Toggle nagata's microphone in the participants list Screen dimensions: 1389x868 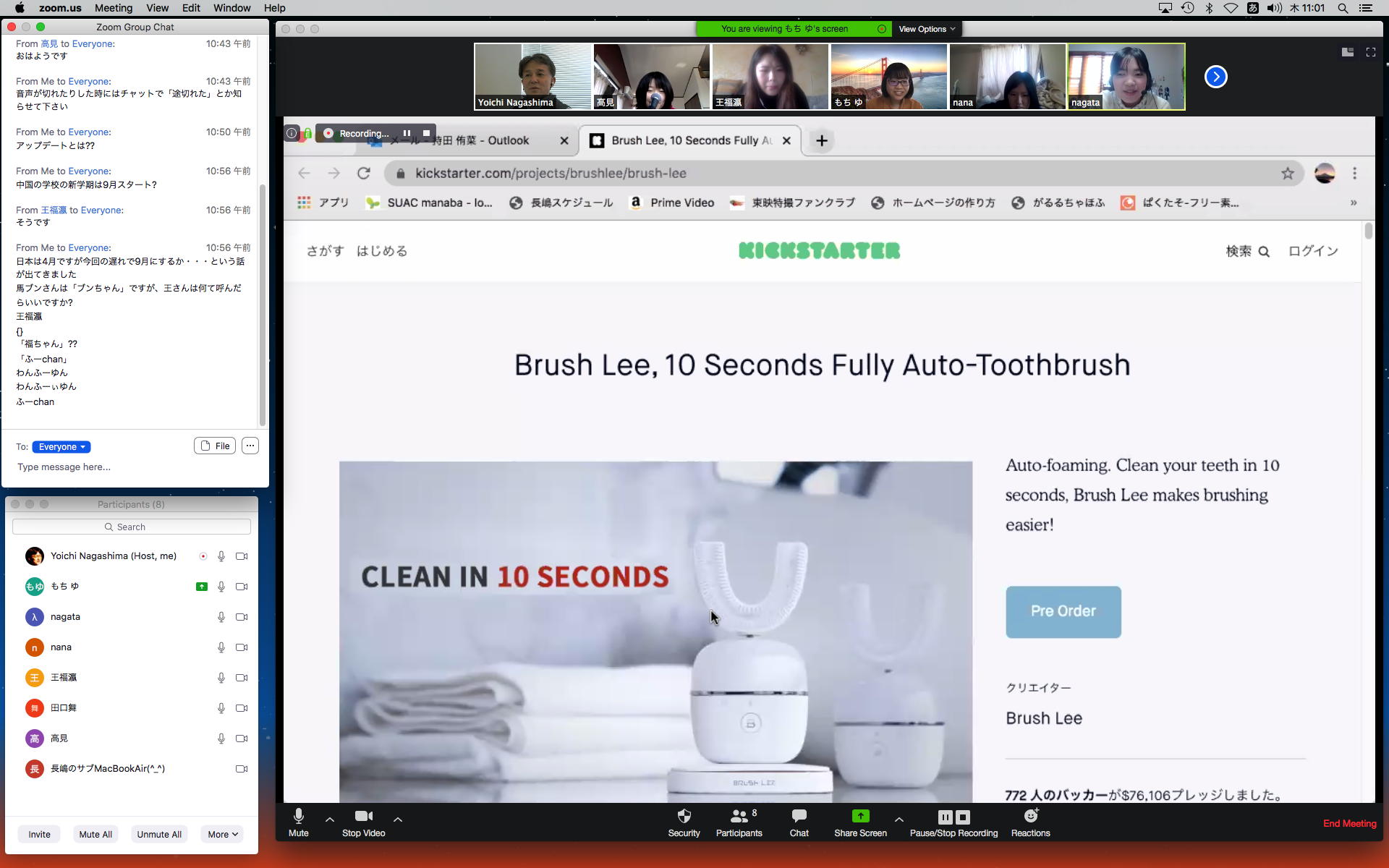tap(221, 617)
